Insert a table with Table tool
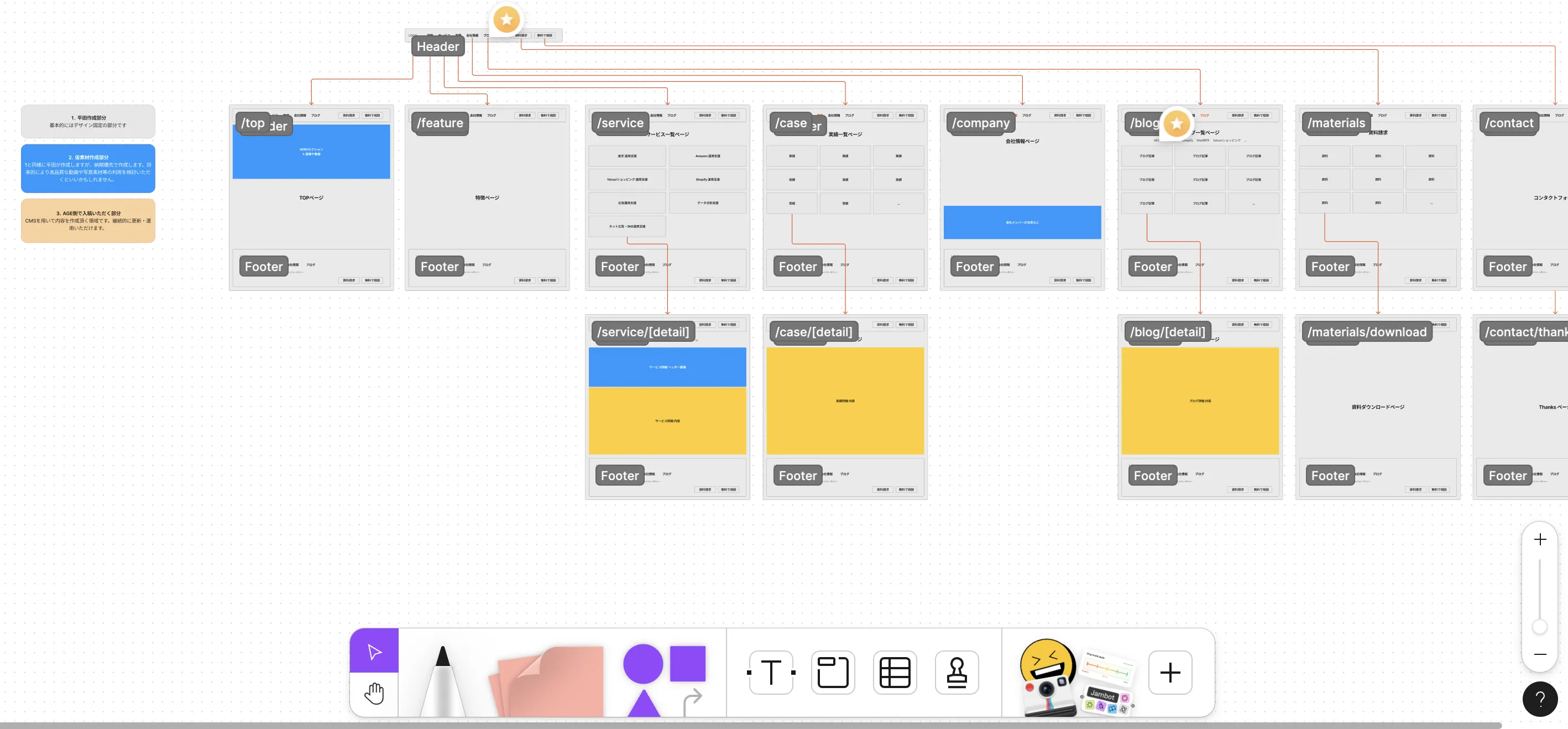This screenshot has width=1568, height=729. 894,673
